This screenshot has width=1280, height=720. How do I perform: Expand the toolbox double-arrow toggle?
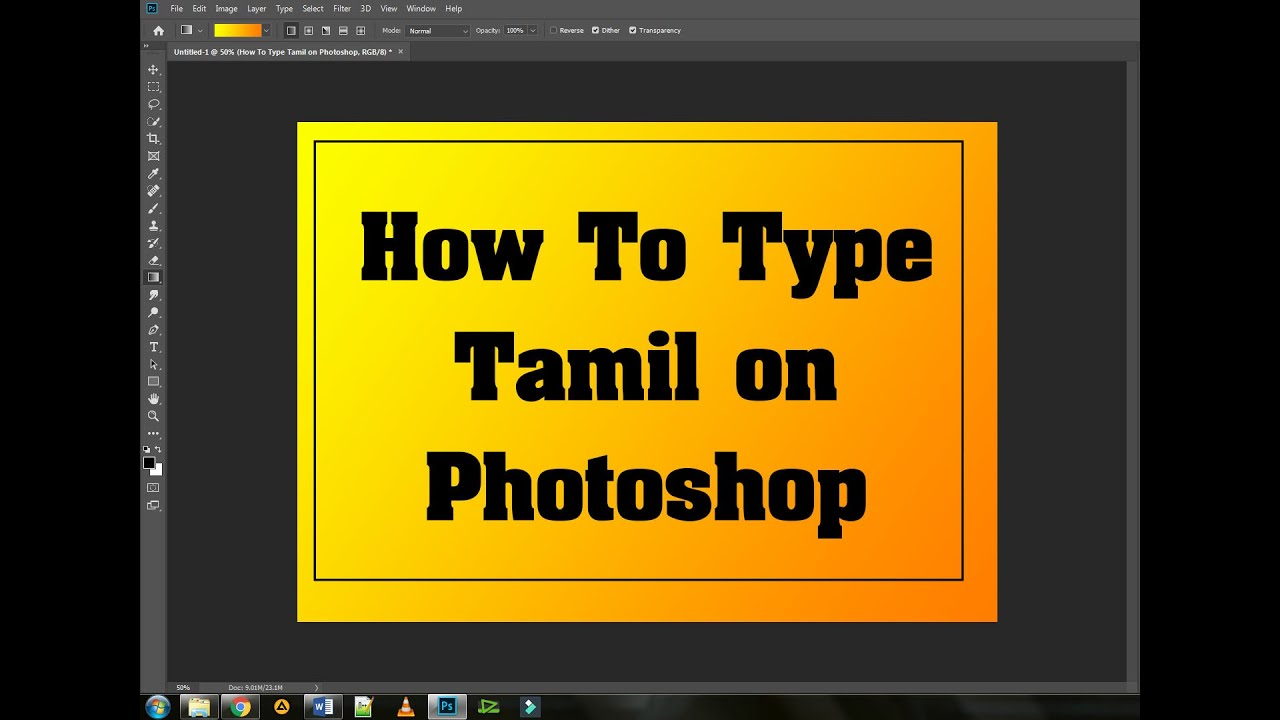pos(146,46)
